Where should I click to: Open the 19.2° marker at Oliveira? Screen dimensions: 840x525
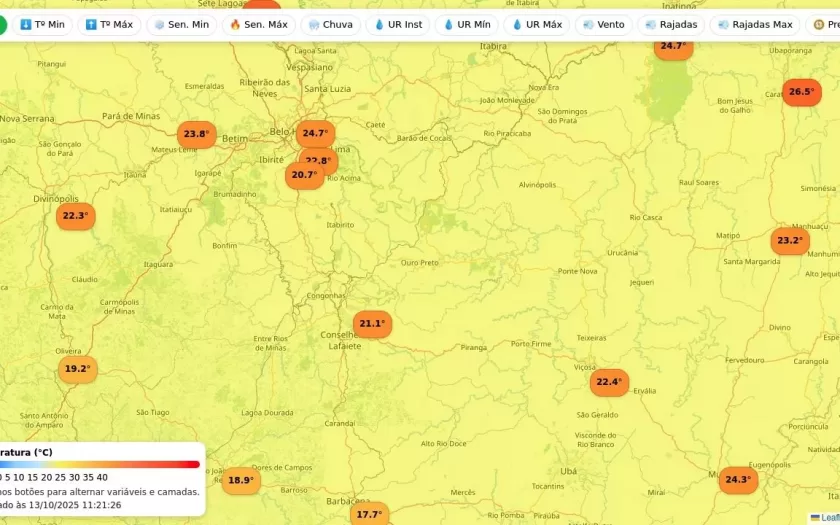[x=78, y=369]
